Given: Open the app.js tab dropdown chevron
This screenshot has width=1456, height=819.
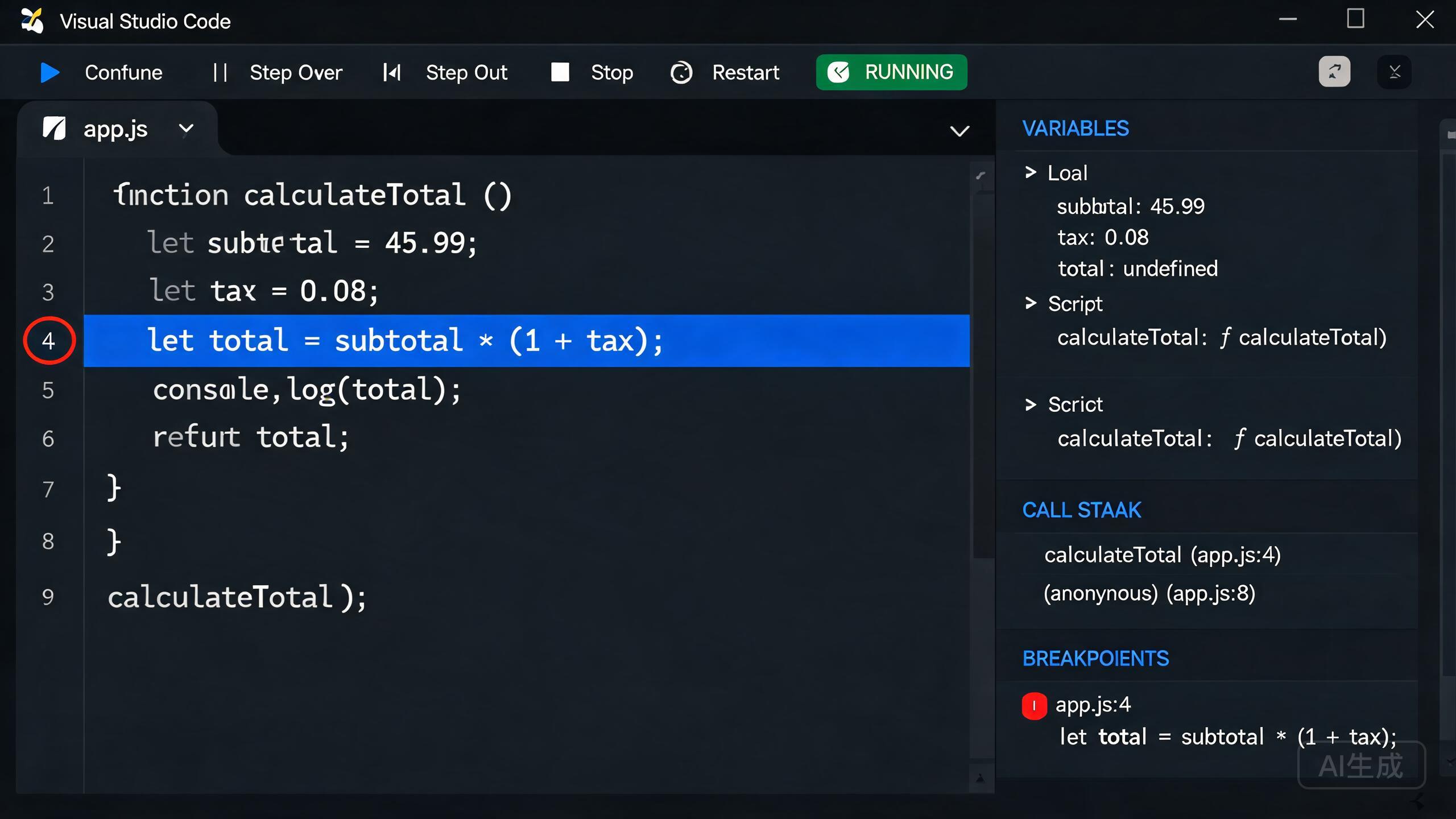Looking at the screenshot, I should coord(186,129).
